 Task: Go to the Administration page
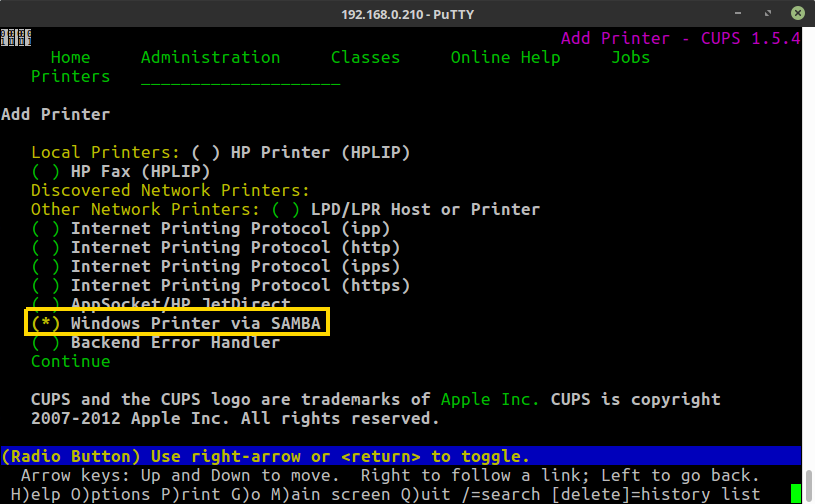210,58
